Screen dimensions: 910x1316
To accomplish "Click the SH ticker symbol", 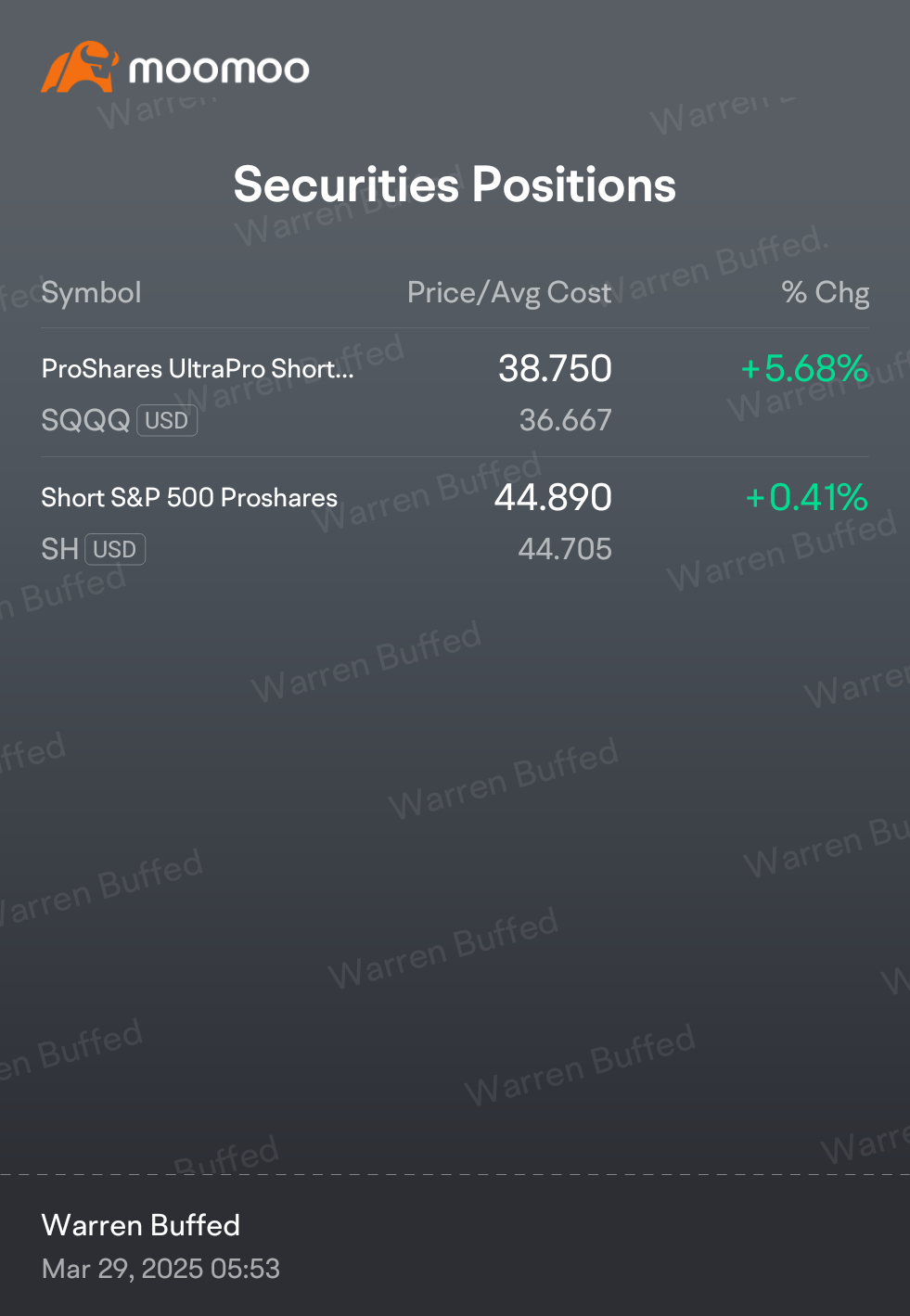I will point(59,549).
